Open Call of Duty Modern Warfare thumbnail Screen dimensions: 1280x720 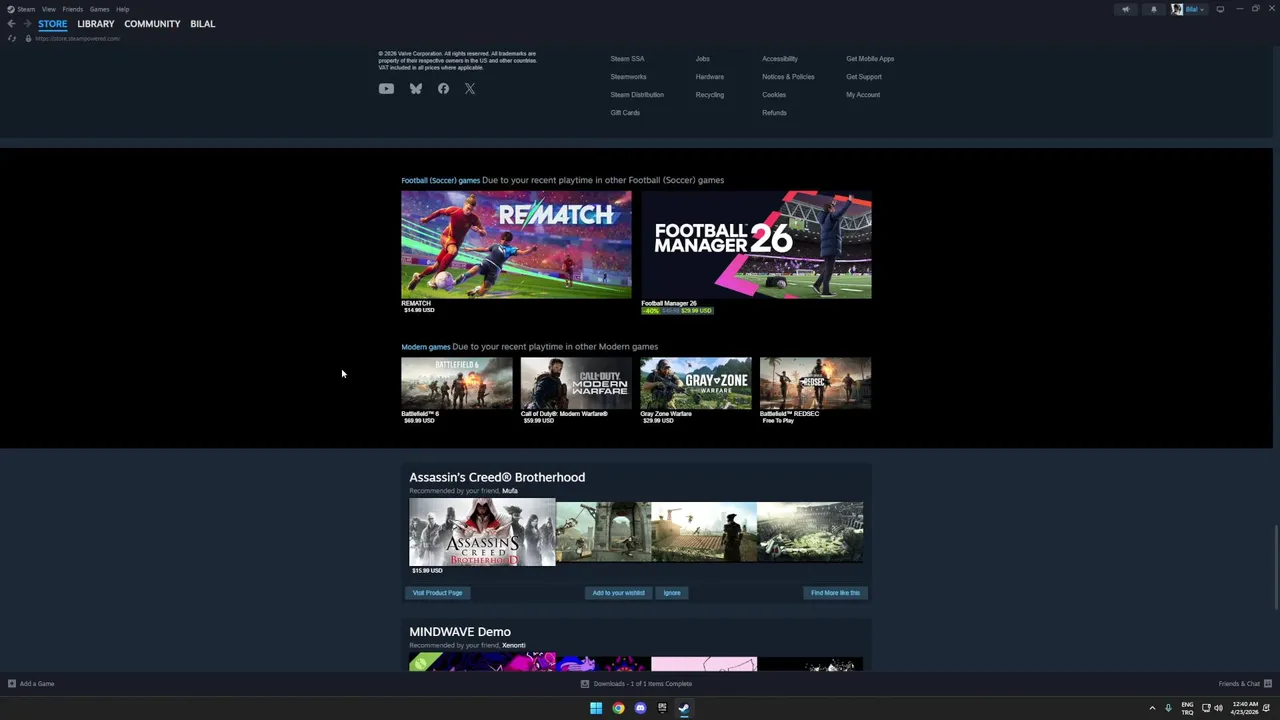pos(576,383)
